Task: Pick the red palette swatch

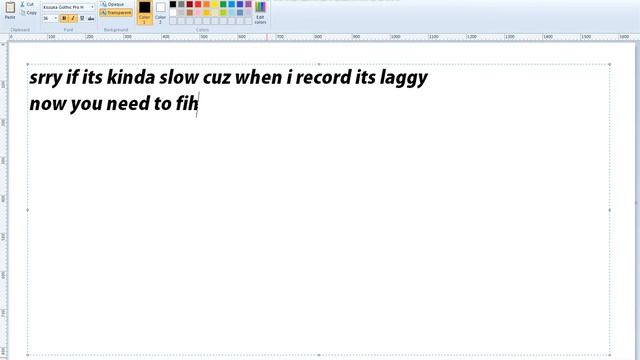Action: pos(198,4)
